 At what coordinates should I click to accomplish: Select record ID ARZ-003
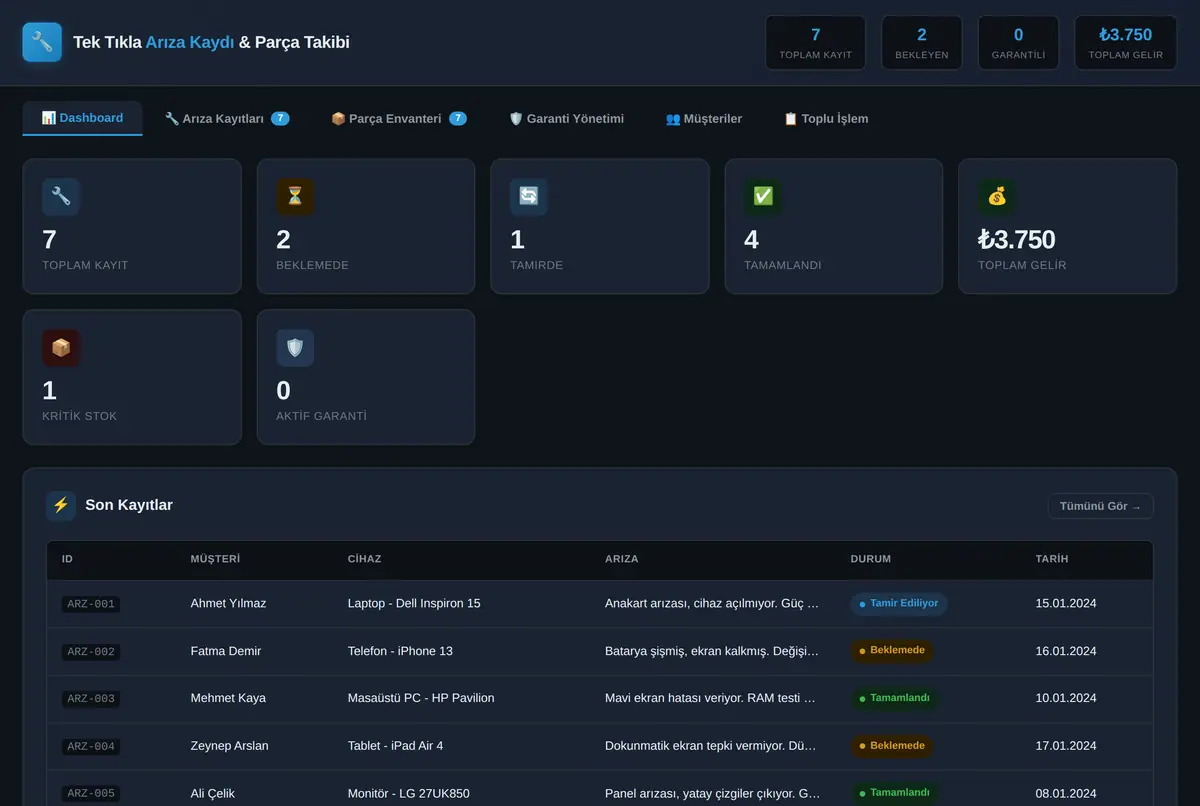(91, 698)
